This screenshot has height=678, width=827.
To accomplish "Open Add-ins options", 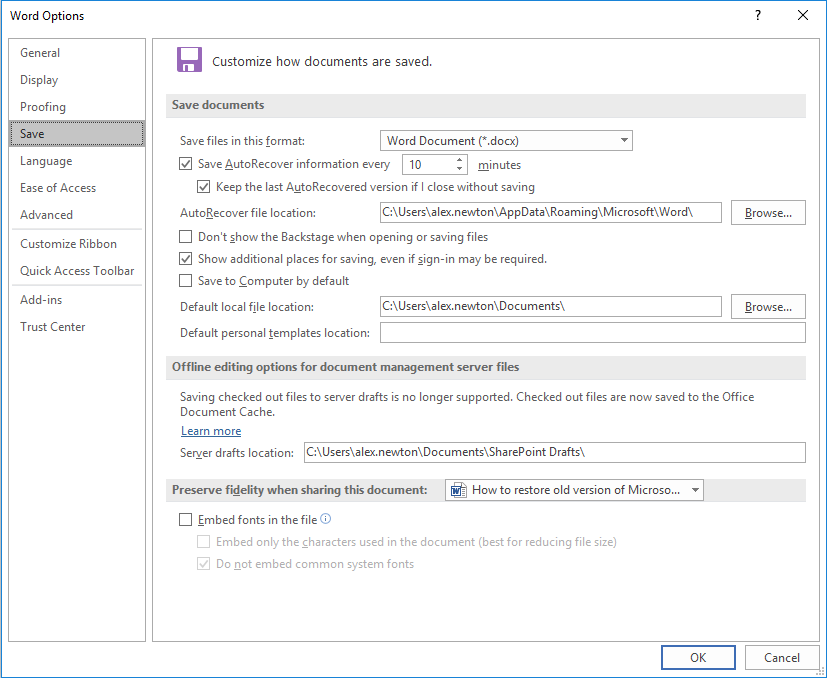I will 77,300.
